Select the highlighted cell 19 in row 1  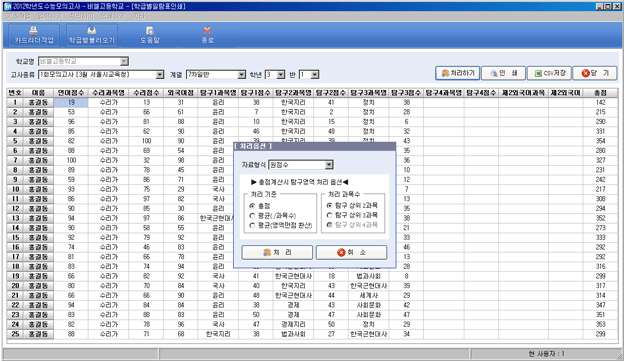coord(71,102)
